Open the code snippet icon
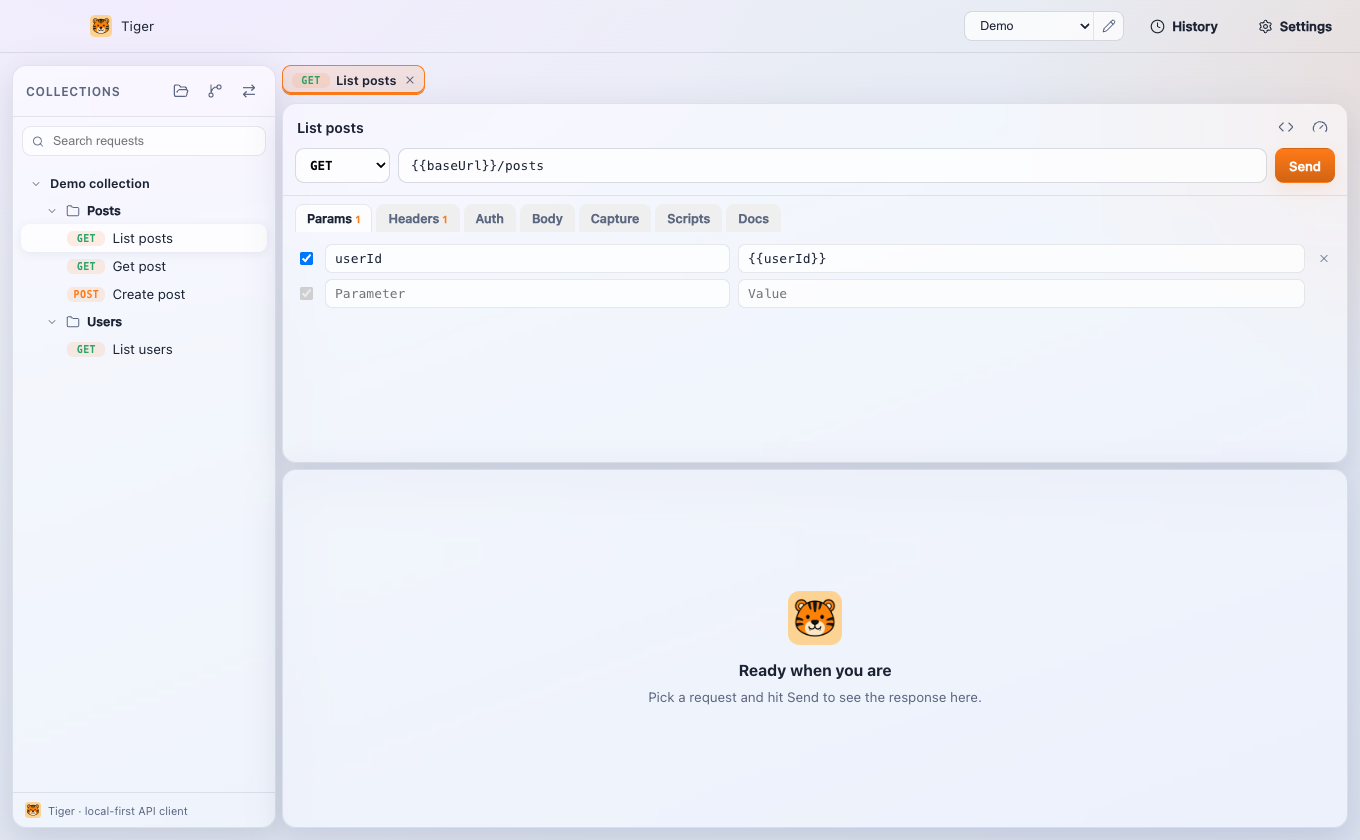The image size is (1360, 840). 1286,127
